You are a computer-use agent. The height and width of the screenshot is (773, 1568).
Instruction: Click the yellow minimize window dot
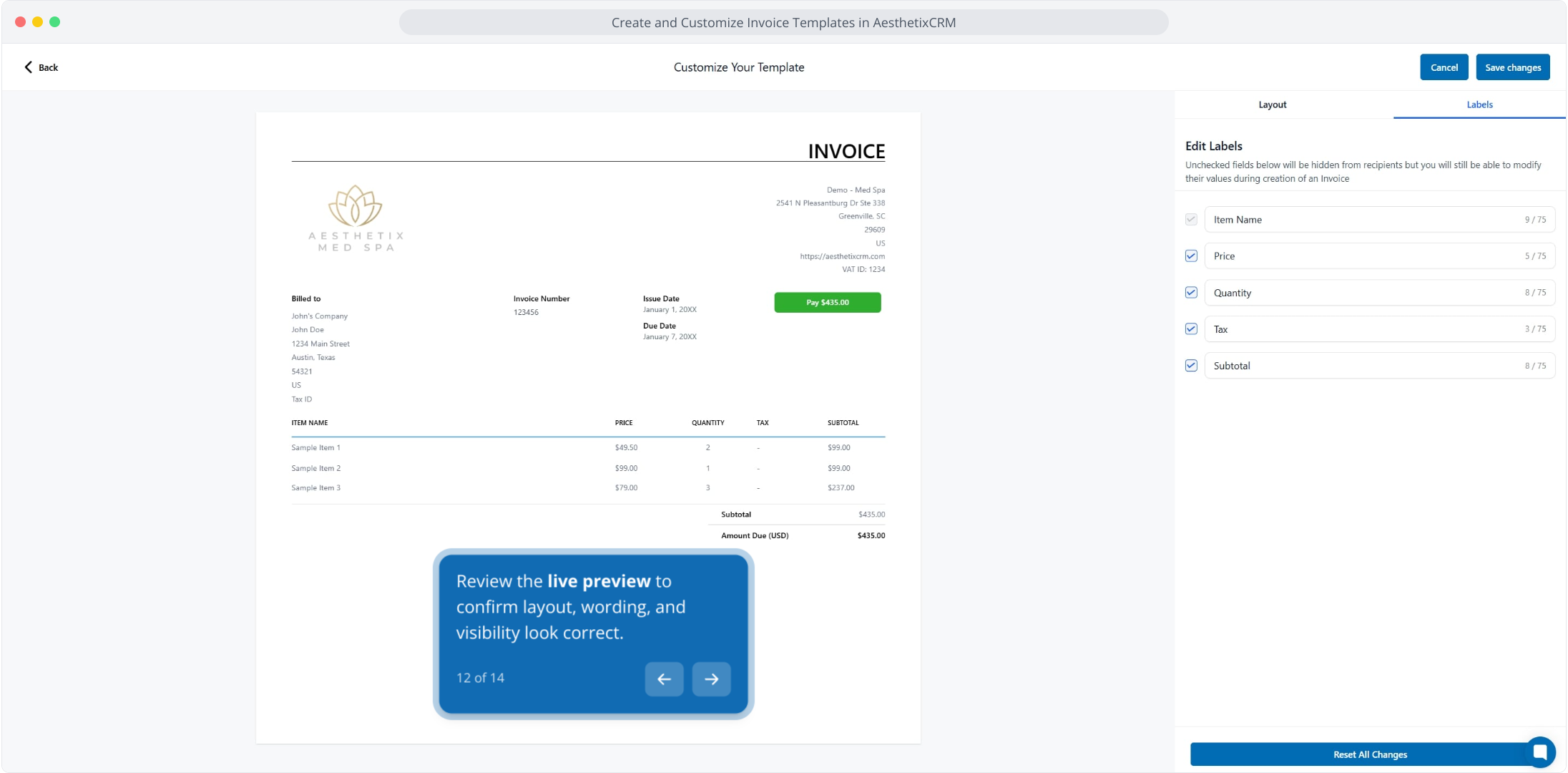point(38,22)
